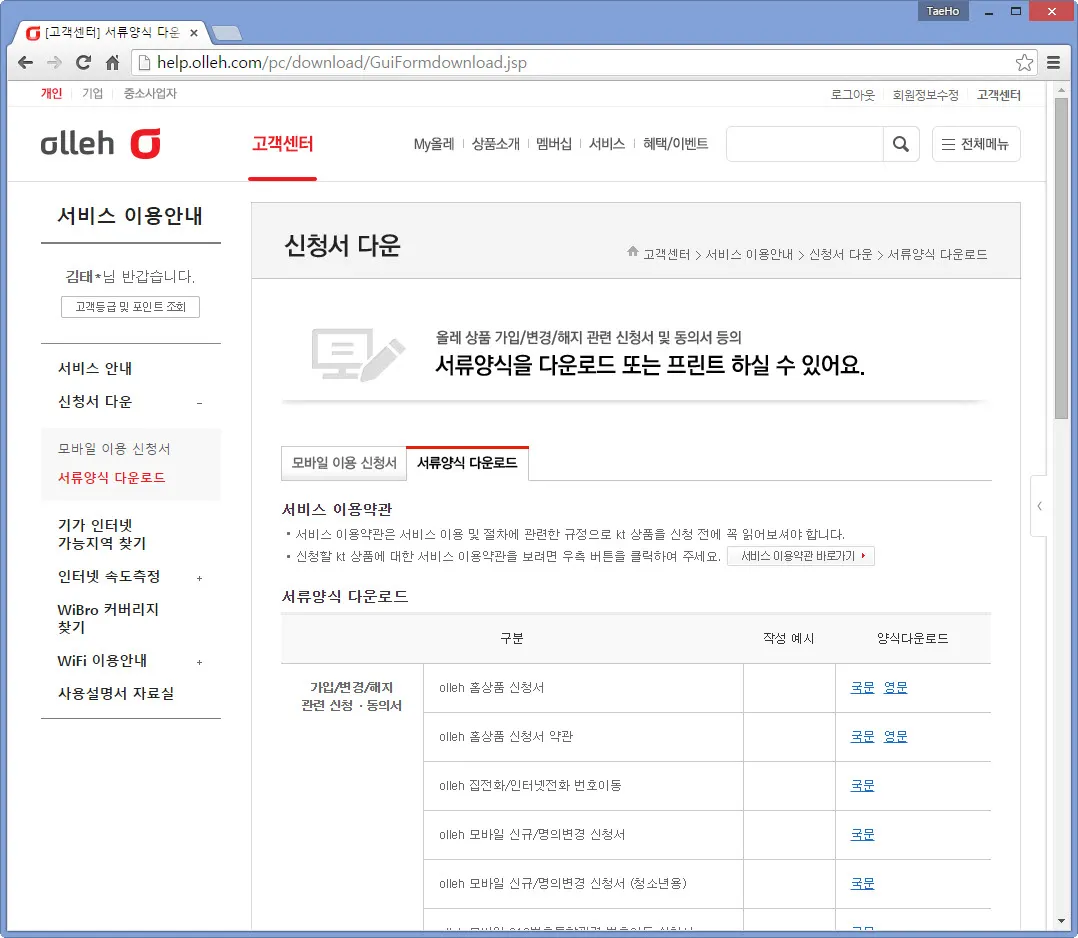
Task: Go back using the browser back arrow
Action: click(x=25, y=62)
